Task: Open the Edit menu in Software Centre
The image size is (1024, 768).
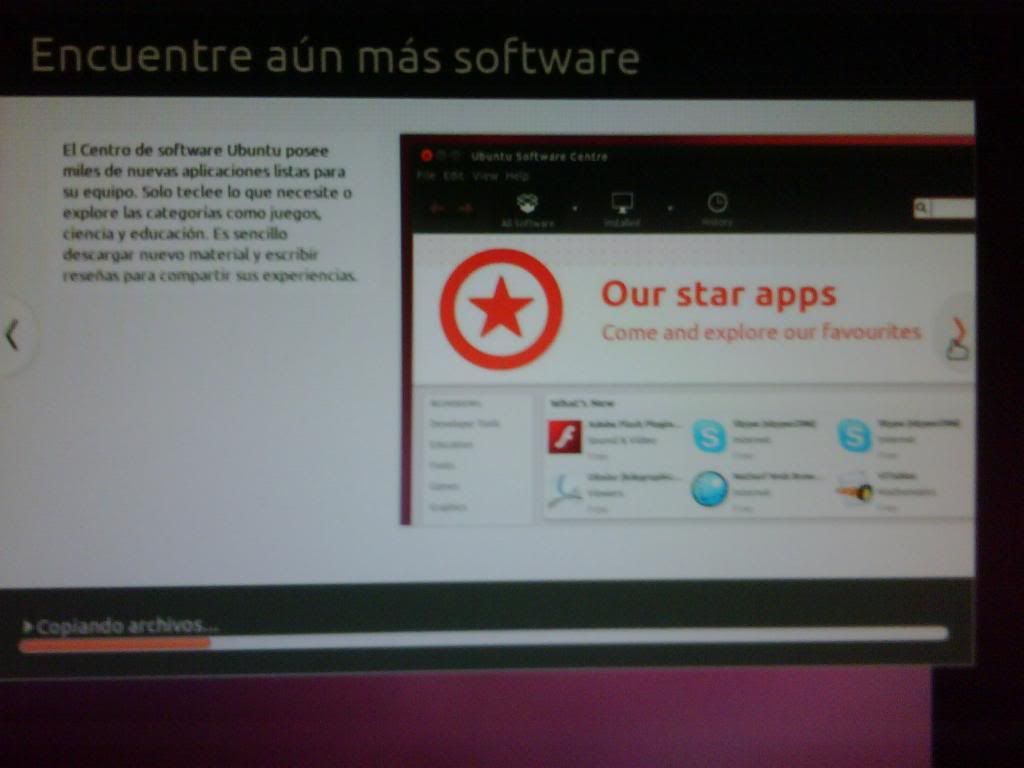Action: (453, 176)
